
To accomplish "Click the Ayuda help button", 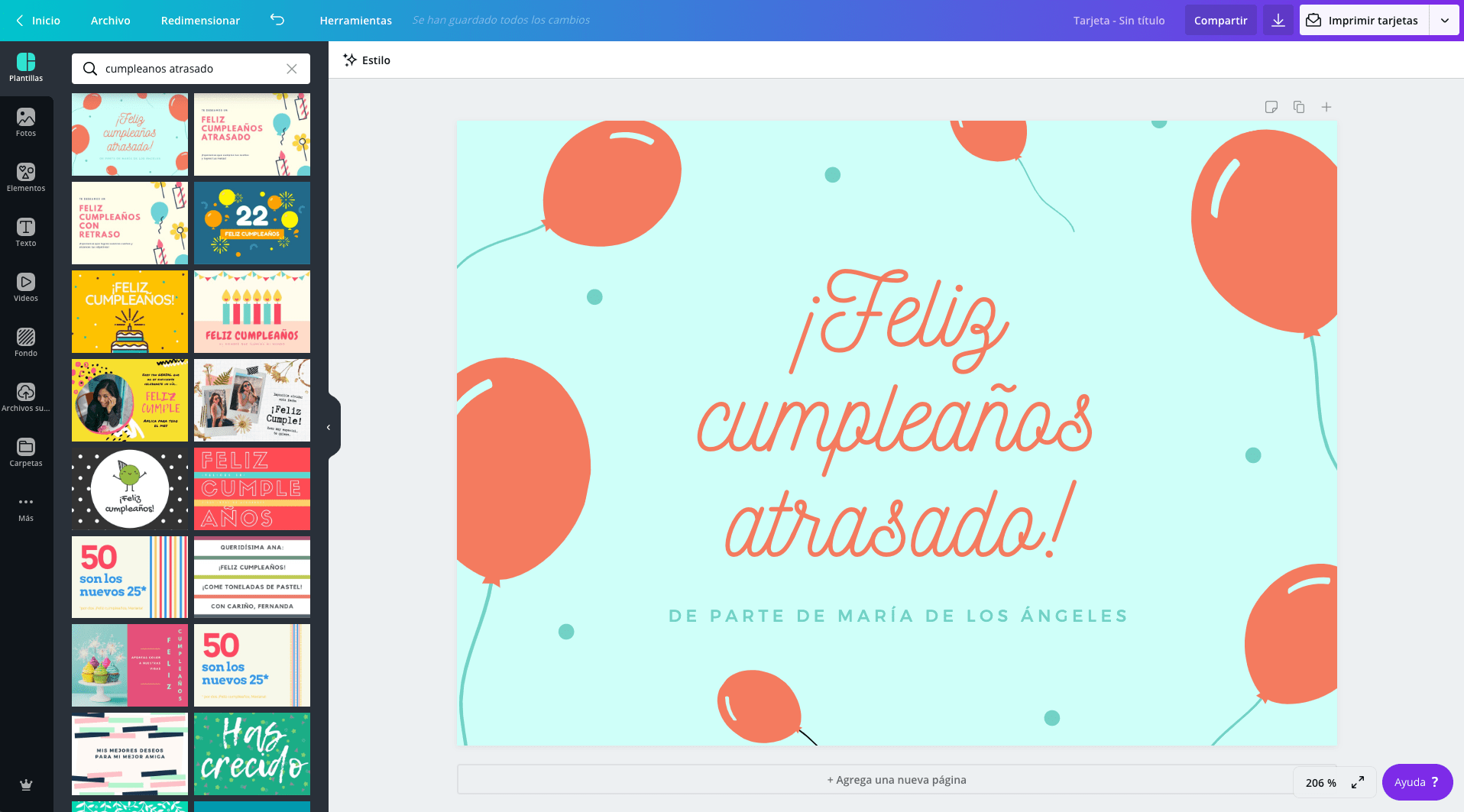I will click(1417, 782).
